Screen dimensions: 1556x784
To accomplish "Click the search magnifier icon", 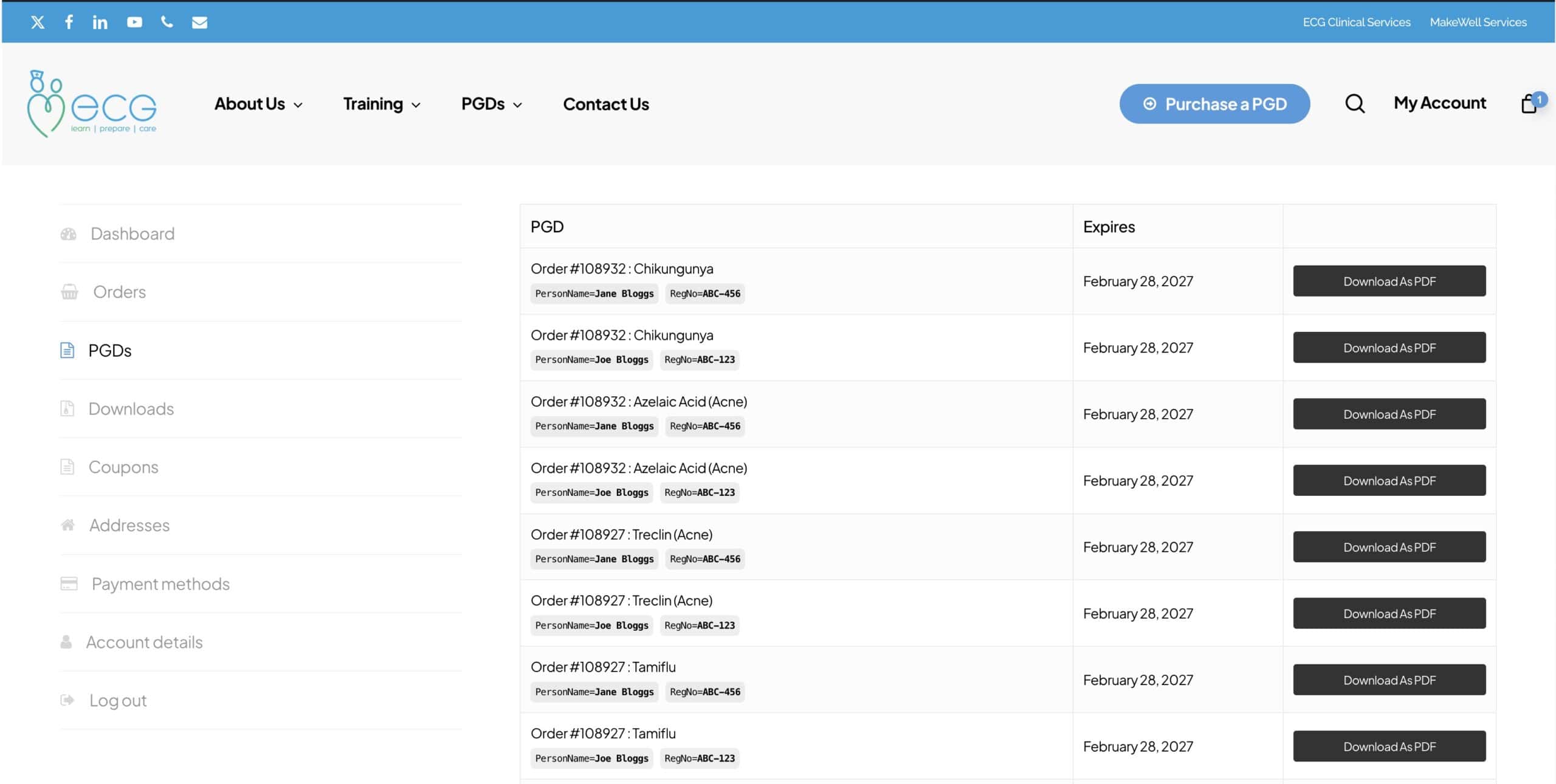I will (1354, 103).
